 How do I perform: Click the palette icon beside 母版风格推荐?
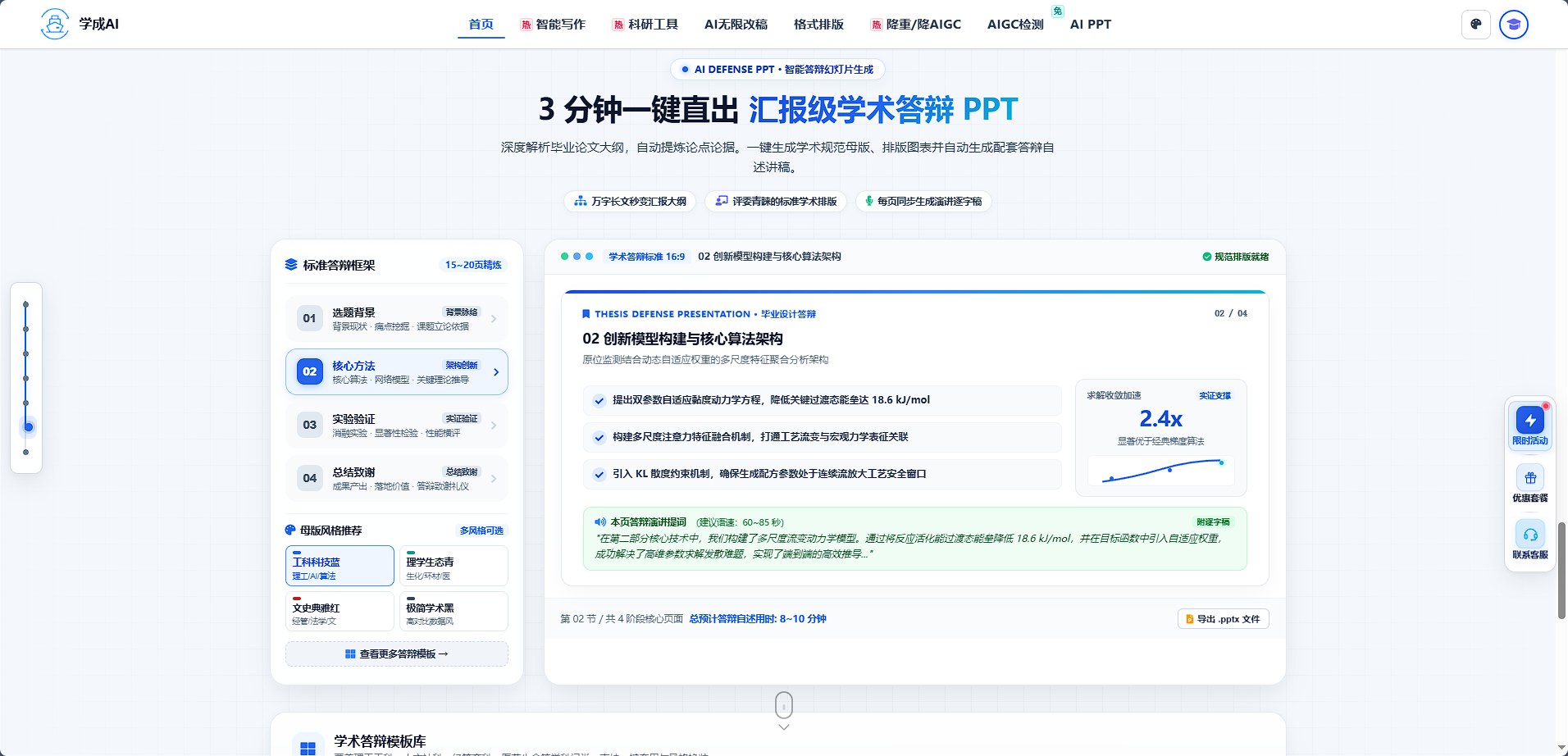(290, 530)
